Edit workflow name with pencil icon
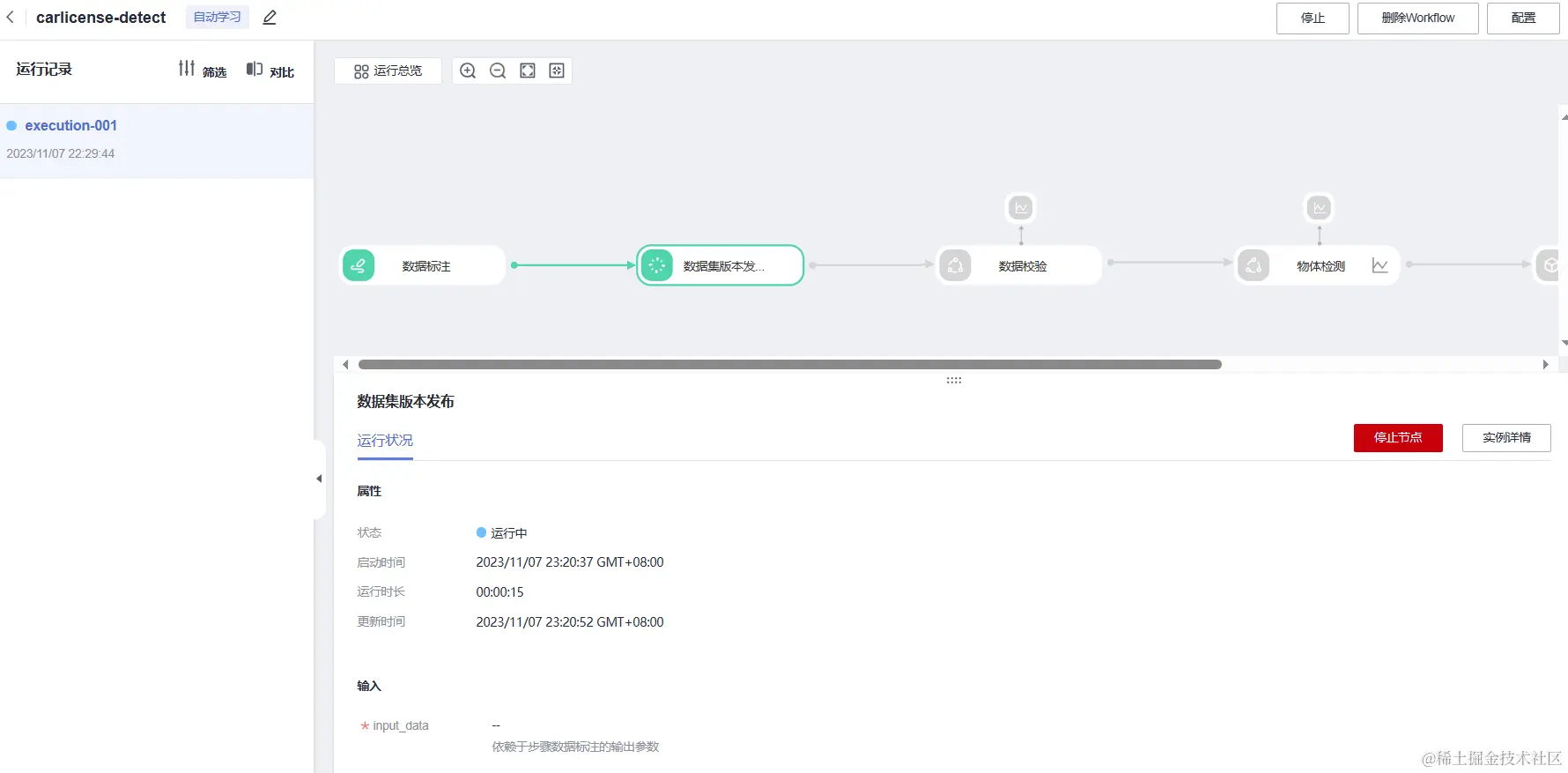Image resolution: width=1568 pixels, height=773 pixels. pos(270,18)
